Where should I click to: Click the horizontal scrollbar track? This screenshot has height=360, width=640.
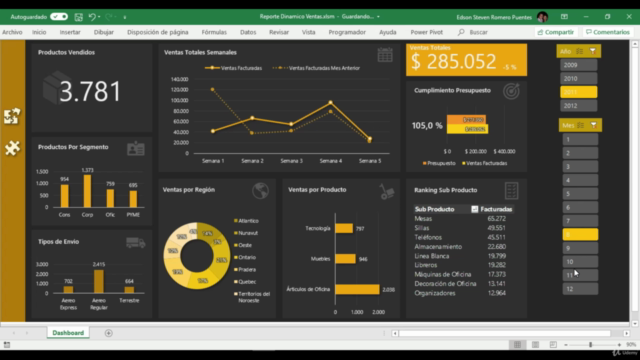(x=510, y=333)
